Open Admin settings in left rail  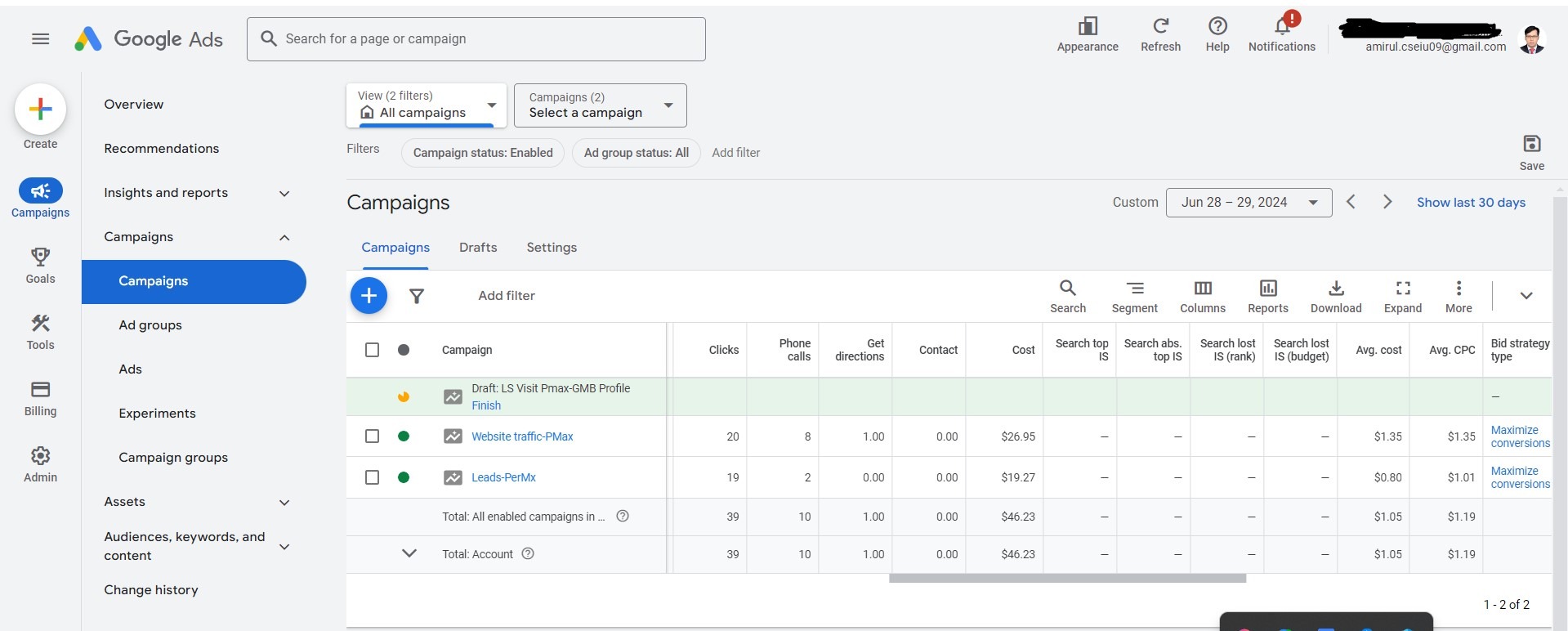click(x=40, y=464)
